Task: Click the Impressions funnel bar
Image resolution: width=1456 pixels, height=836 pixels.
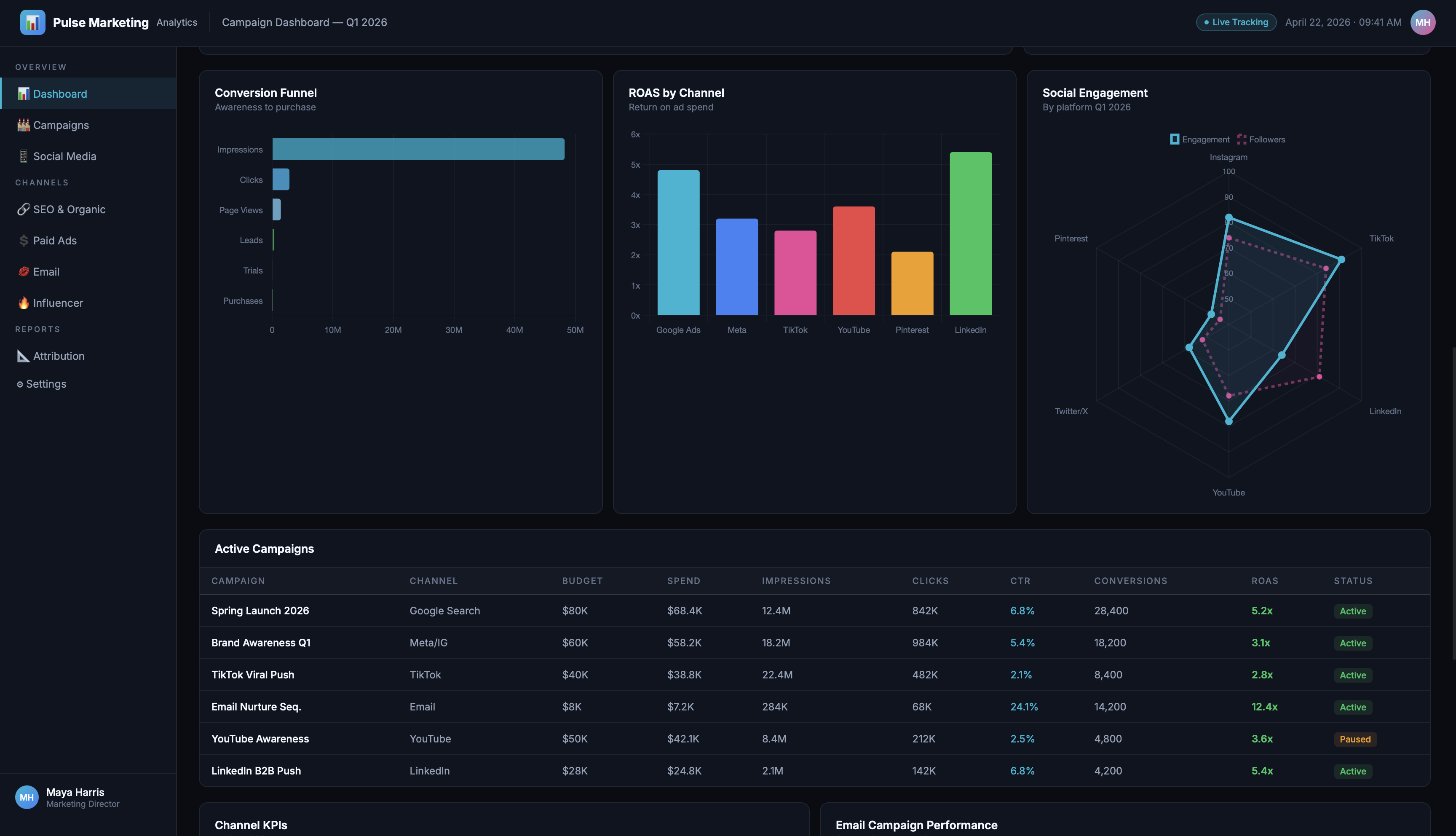Action: pyautogui.click(x=418, y=149)
